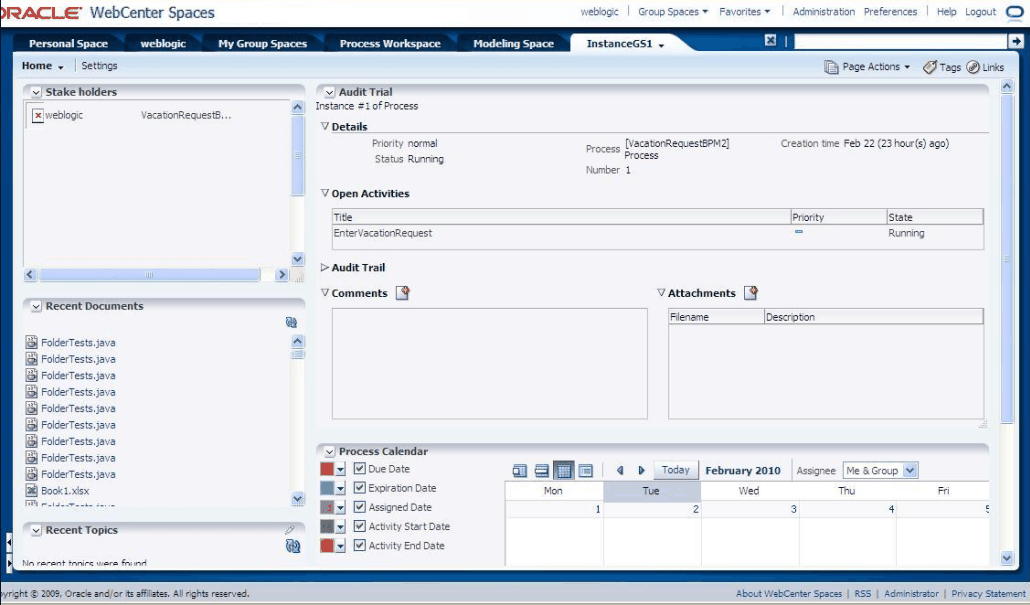Collapse the Audit Trial panel
This screenshot has width=1030, height=605.
coord(330,93)
